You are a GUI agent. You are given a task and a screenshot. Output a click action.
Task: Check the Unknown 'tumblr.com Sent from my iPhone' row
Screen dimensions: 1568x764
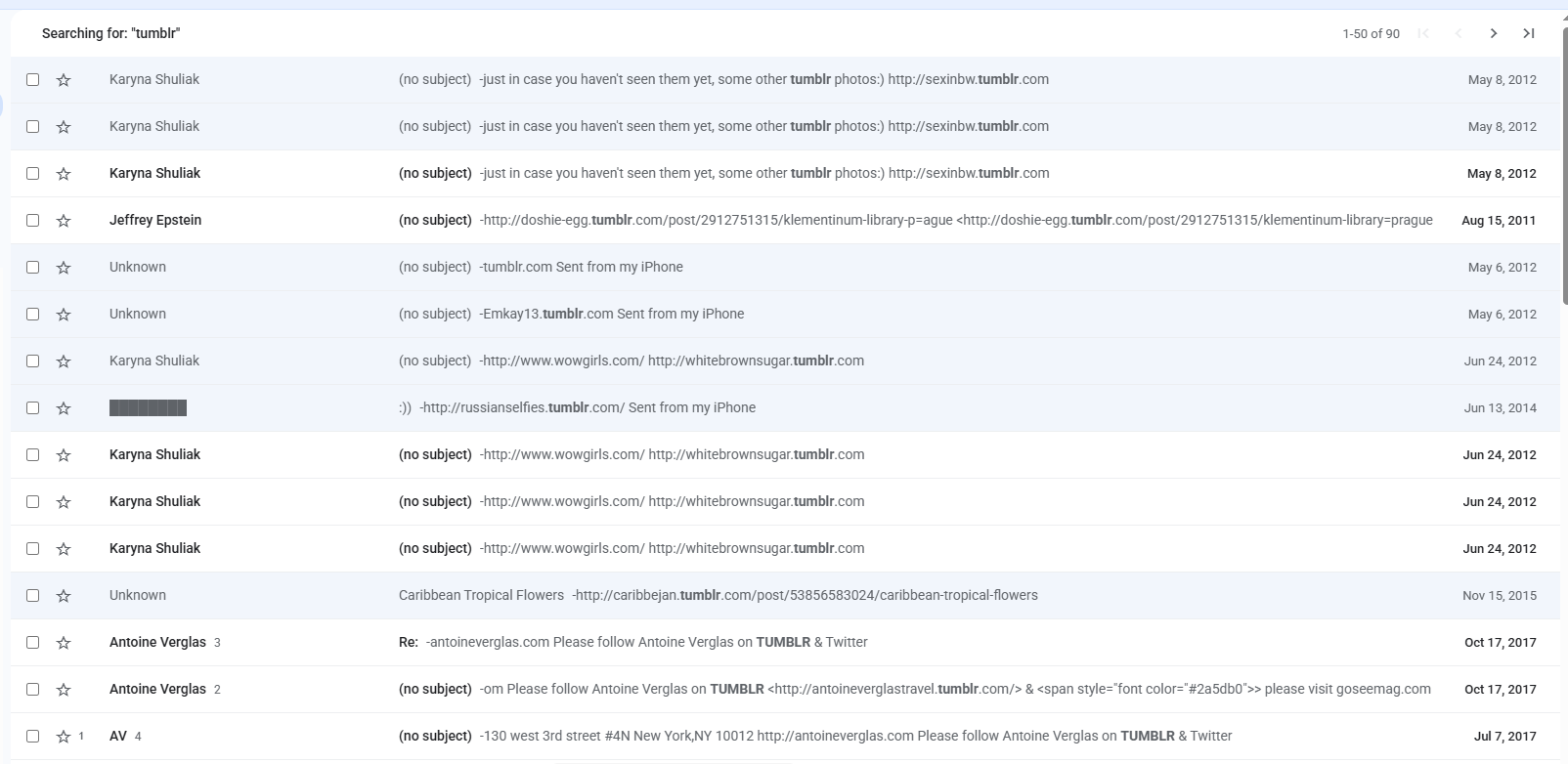tap(33, 268)
